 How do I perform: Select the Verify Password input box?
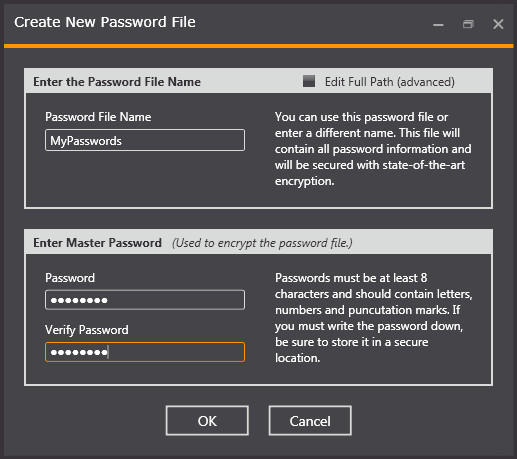click(145, 352)
